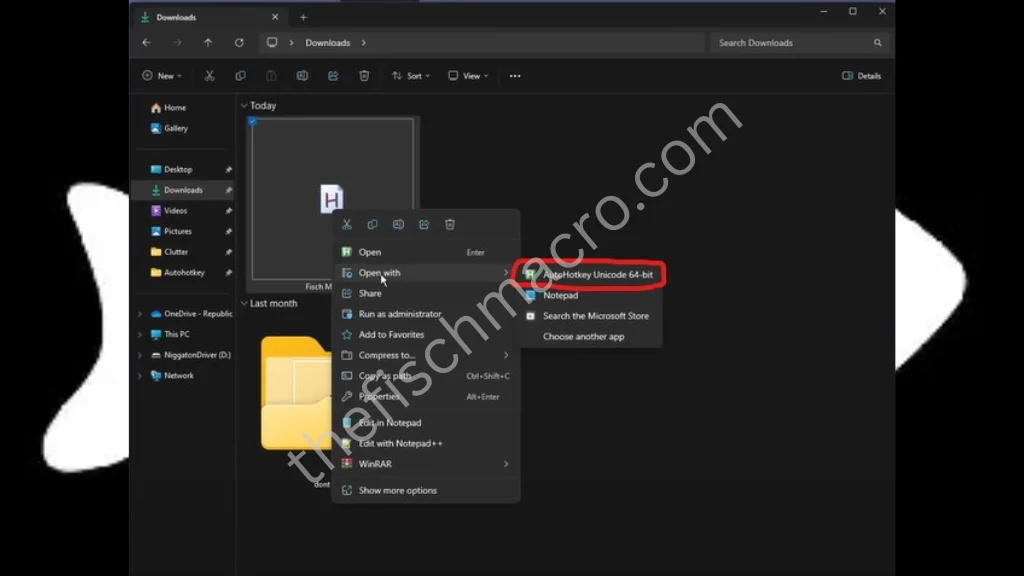Click the Search Downloads input field
This screenshot has height=576, width=1024.
click(792, 43)
